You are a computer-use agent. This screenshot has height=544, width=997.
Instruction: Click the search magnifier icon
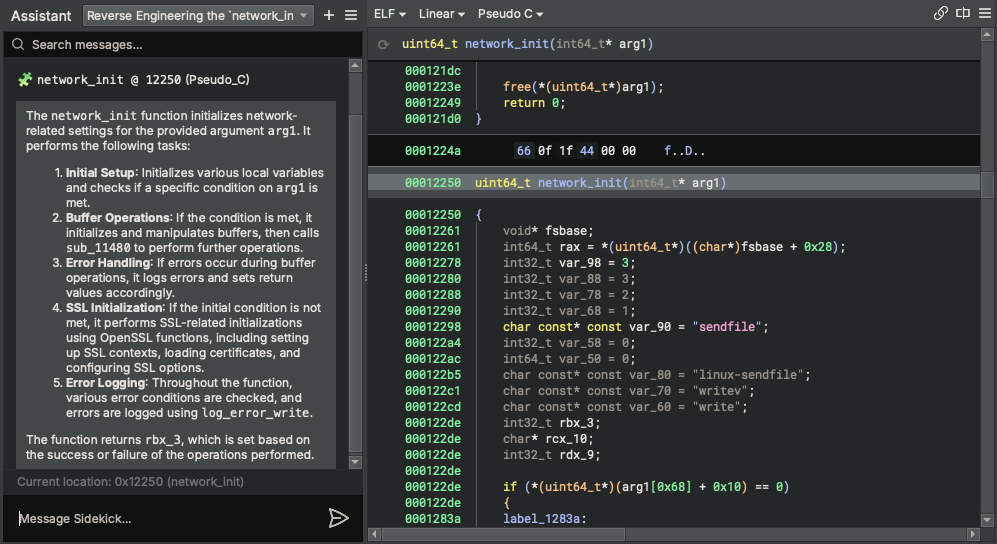pos(18,44)
